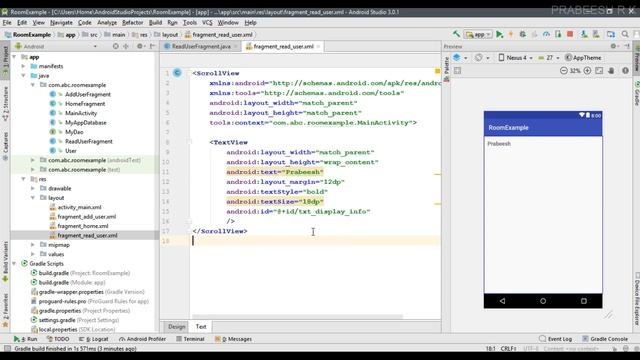
Task: Click the horizontal scrollbar of code editor
Action: coord(298,316)
